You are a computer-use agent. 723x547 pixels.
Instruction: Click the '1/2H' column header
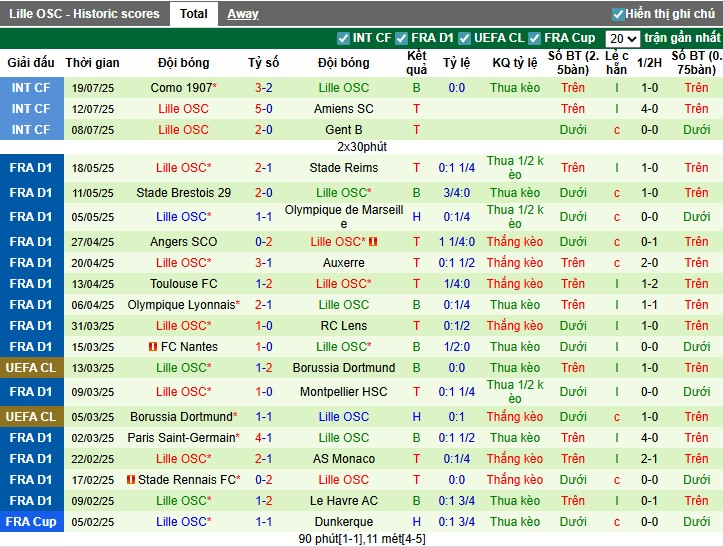[649, 62]
